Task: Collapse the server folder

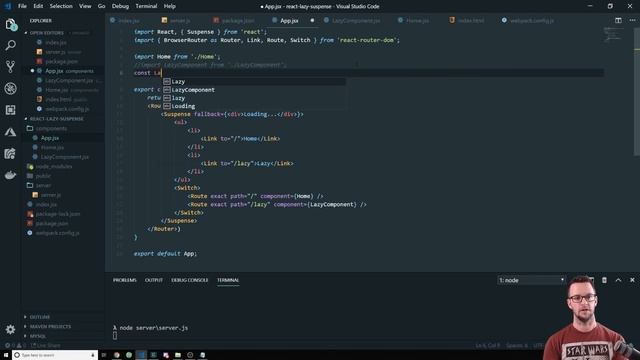Action: 43,185
